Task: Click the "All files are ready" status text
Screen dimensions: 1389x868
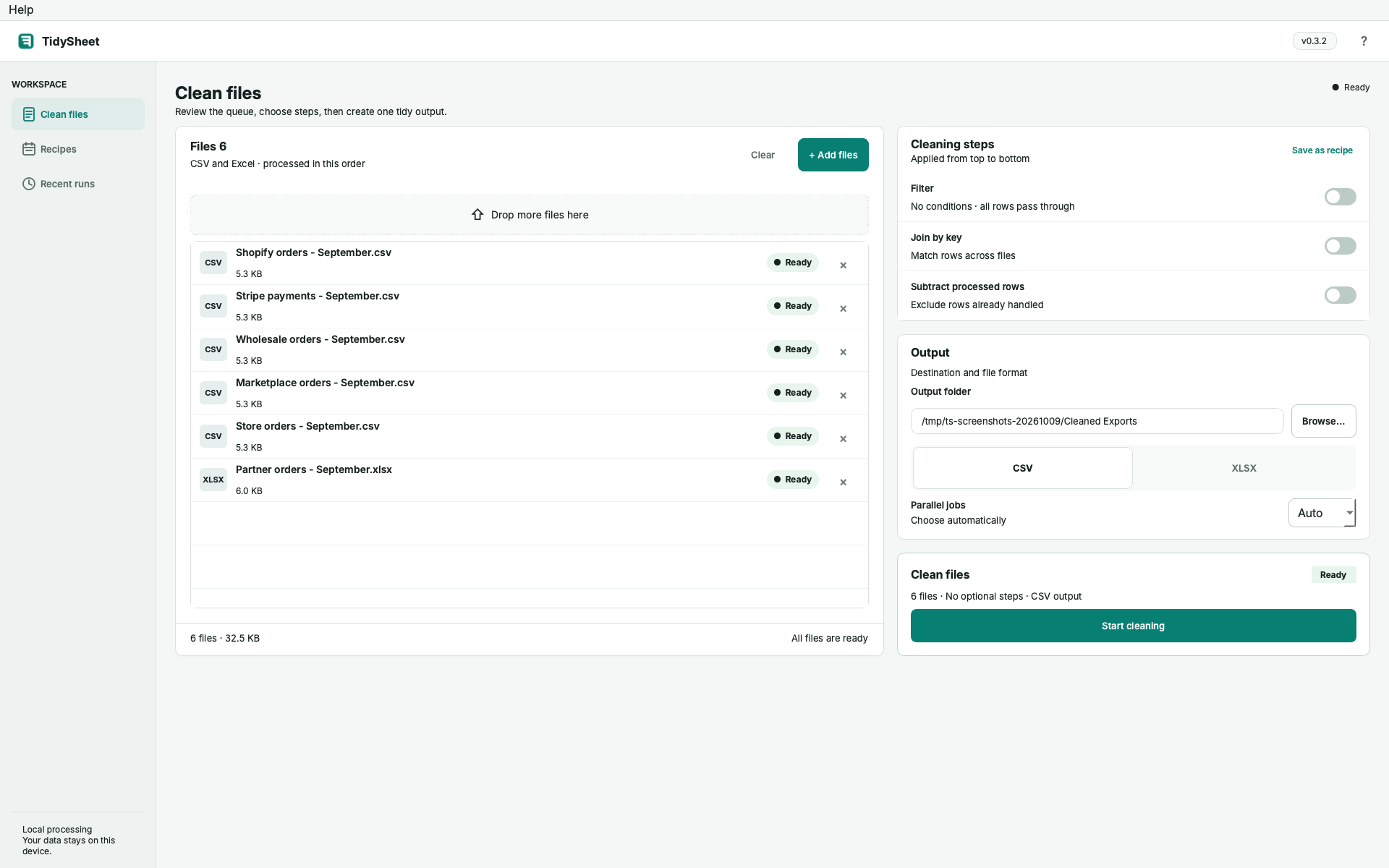Action: click(830, 638)
